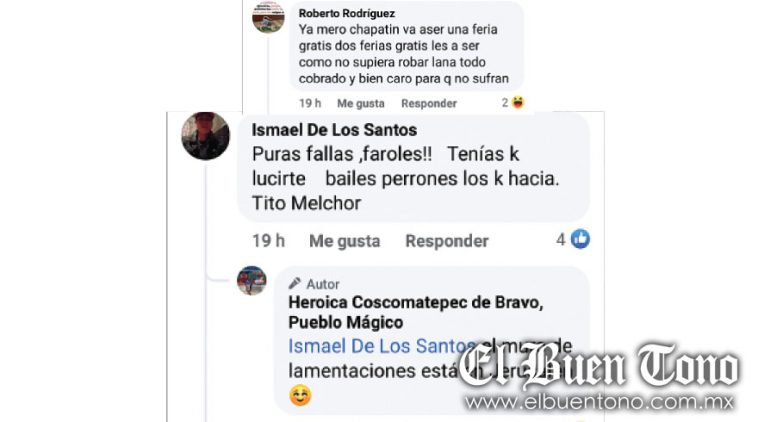
Task: Click Responder under Ismael's comment
Action: tap(447, 241)
